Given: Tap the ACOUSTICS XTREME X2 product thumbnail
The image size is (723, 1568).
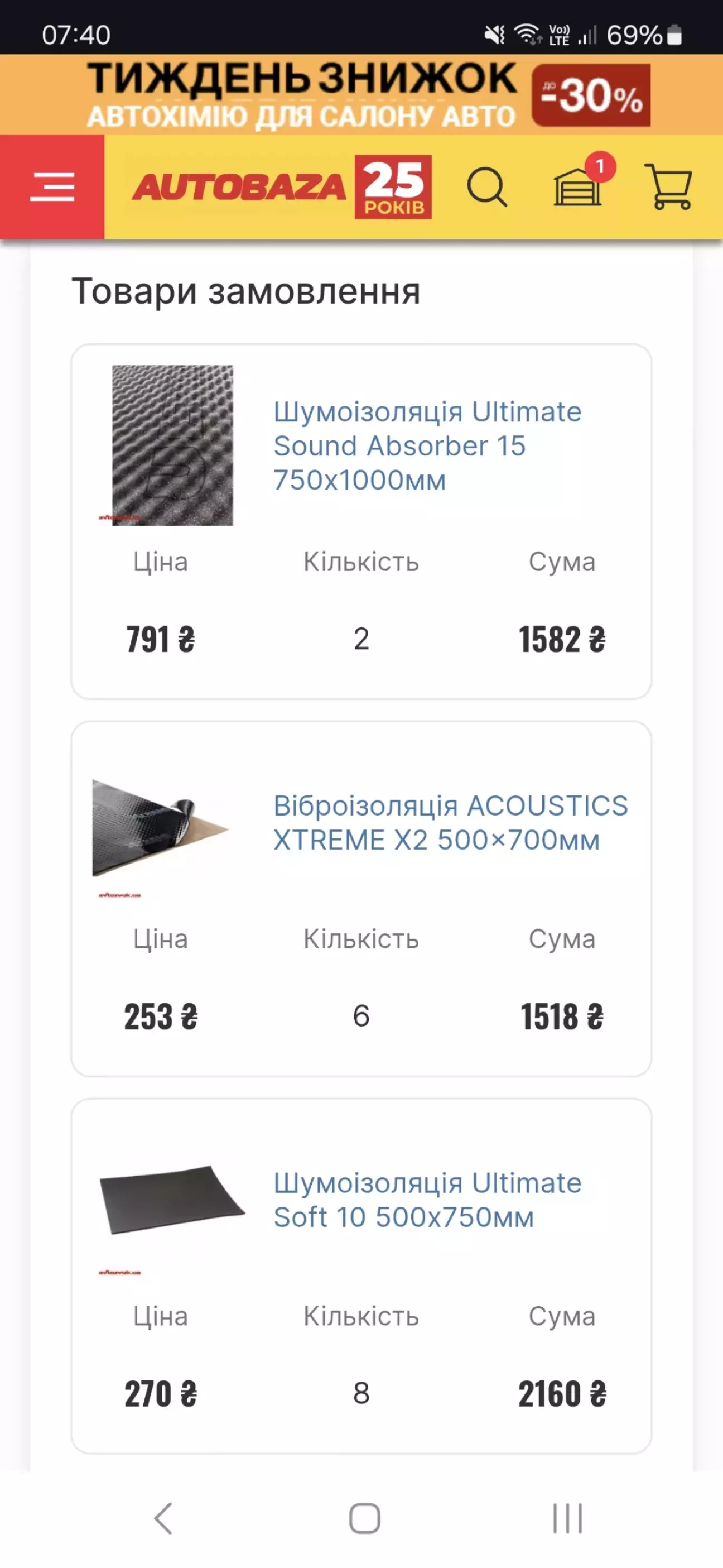Looking at the screenshot, I should (x=160, y=827).
